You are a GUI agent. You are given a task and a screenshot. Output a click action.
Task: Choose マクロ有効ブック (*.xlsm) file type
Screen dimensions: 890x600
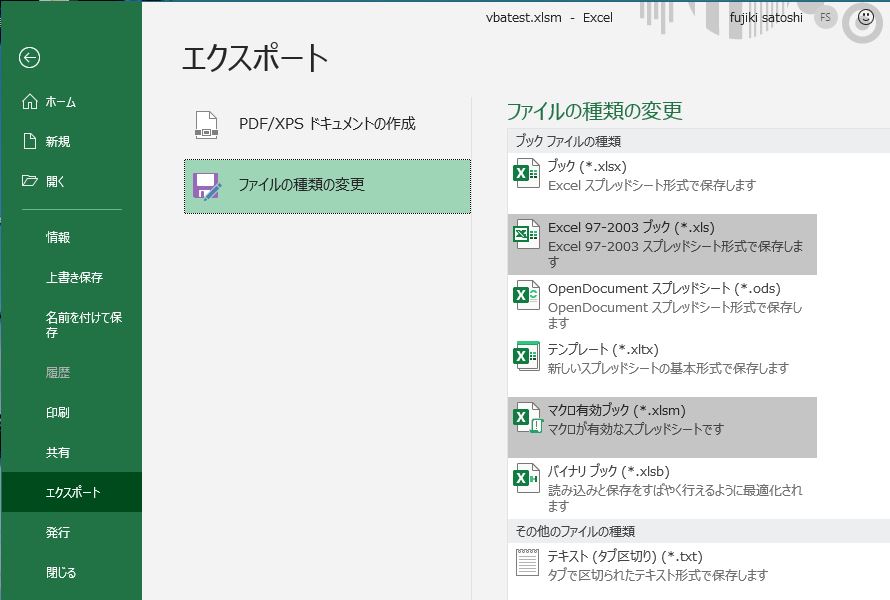pos(662,427)
